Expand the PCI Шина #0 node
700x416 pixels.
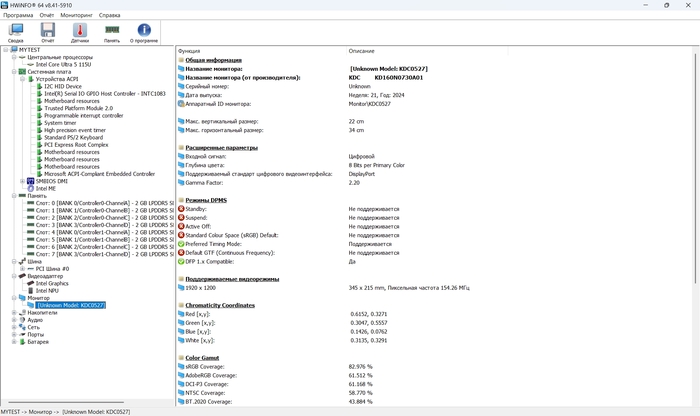click(22, 268)
